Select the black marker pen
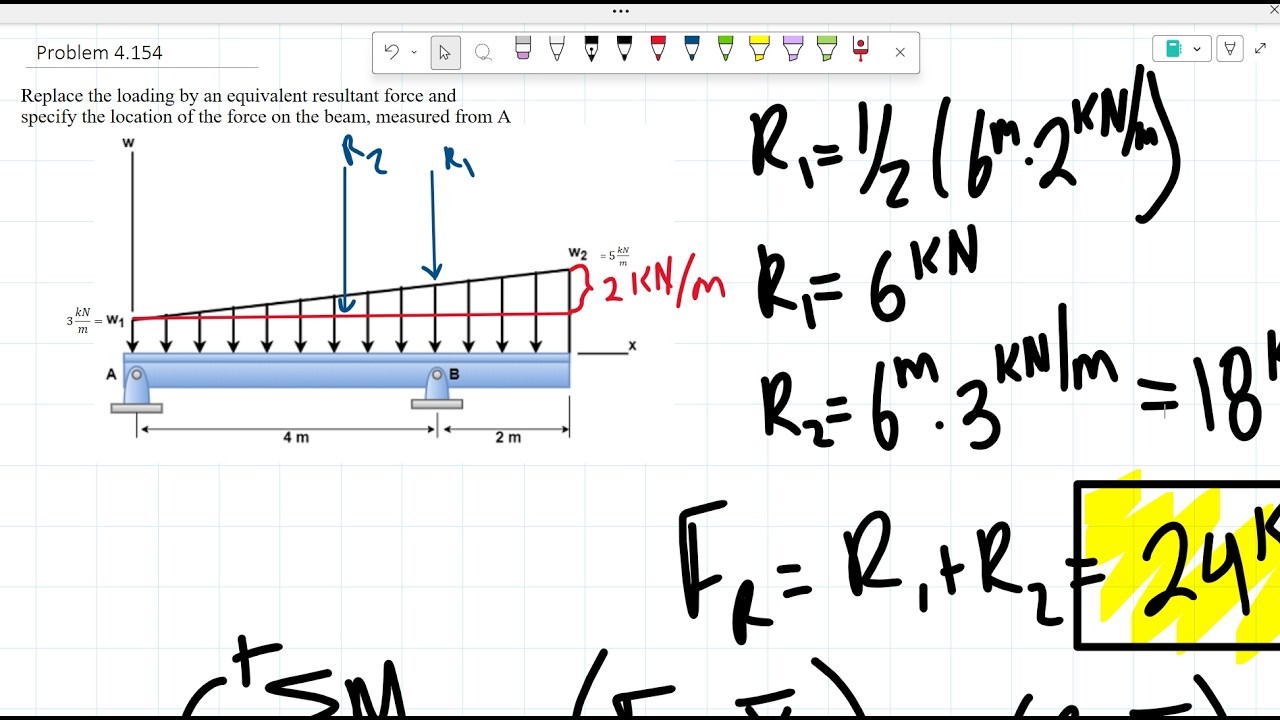 (x=625, y=49)
